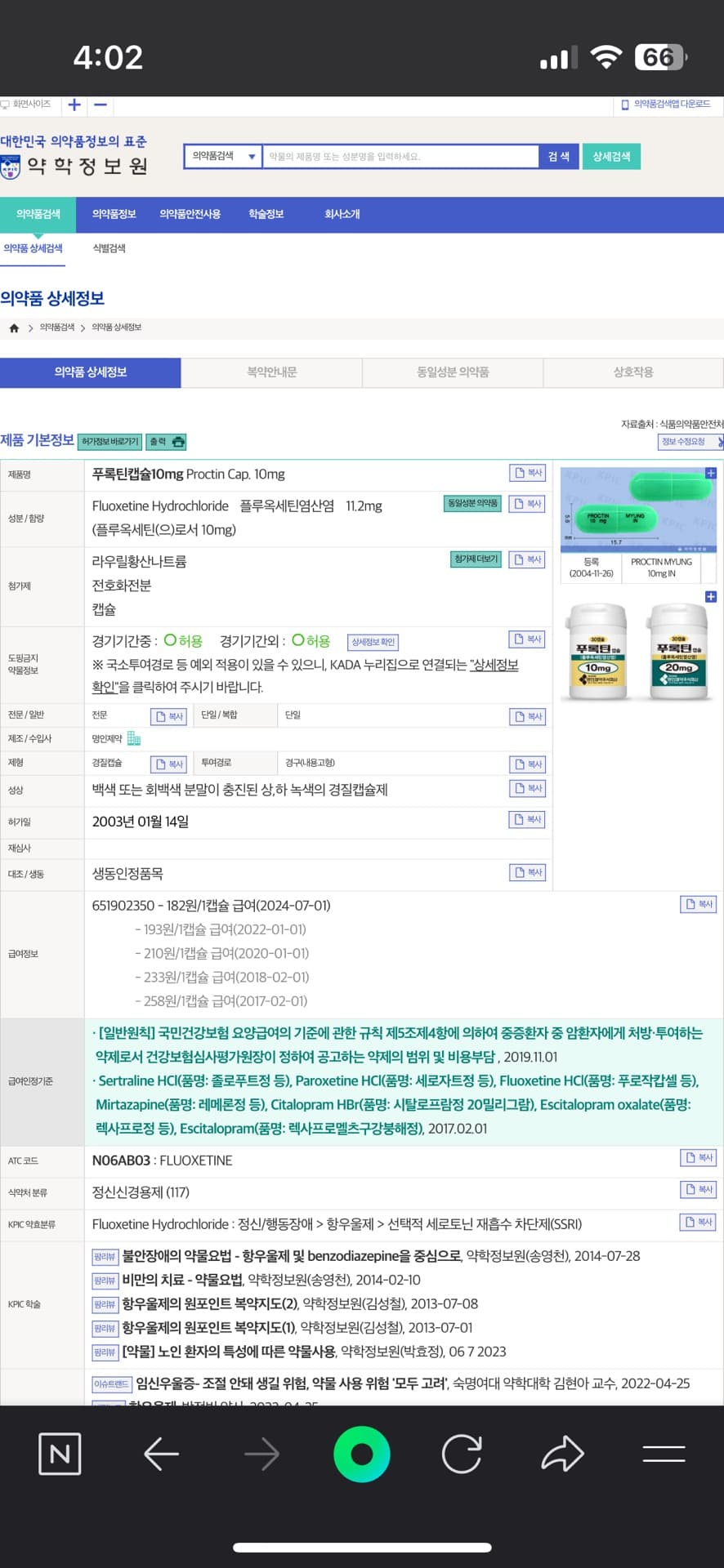Screen dimensions: 724x1568
Task: Open the 학술정보 menu
Action: coord(266,214)
